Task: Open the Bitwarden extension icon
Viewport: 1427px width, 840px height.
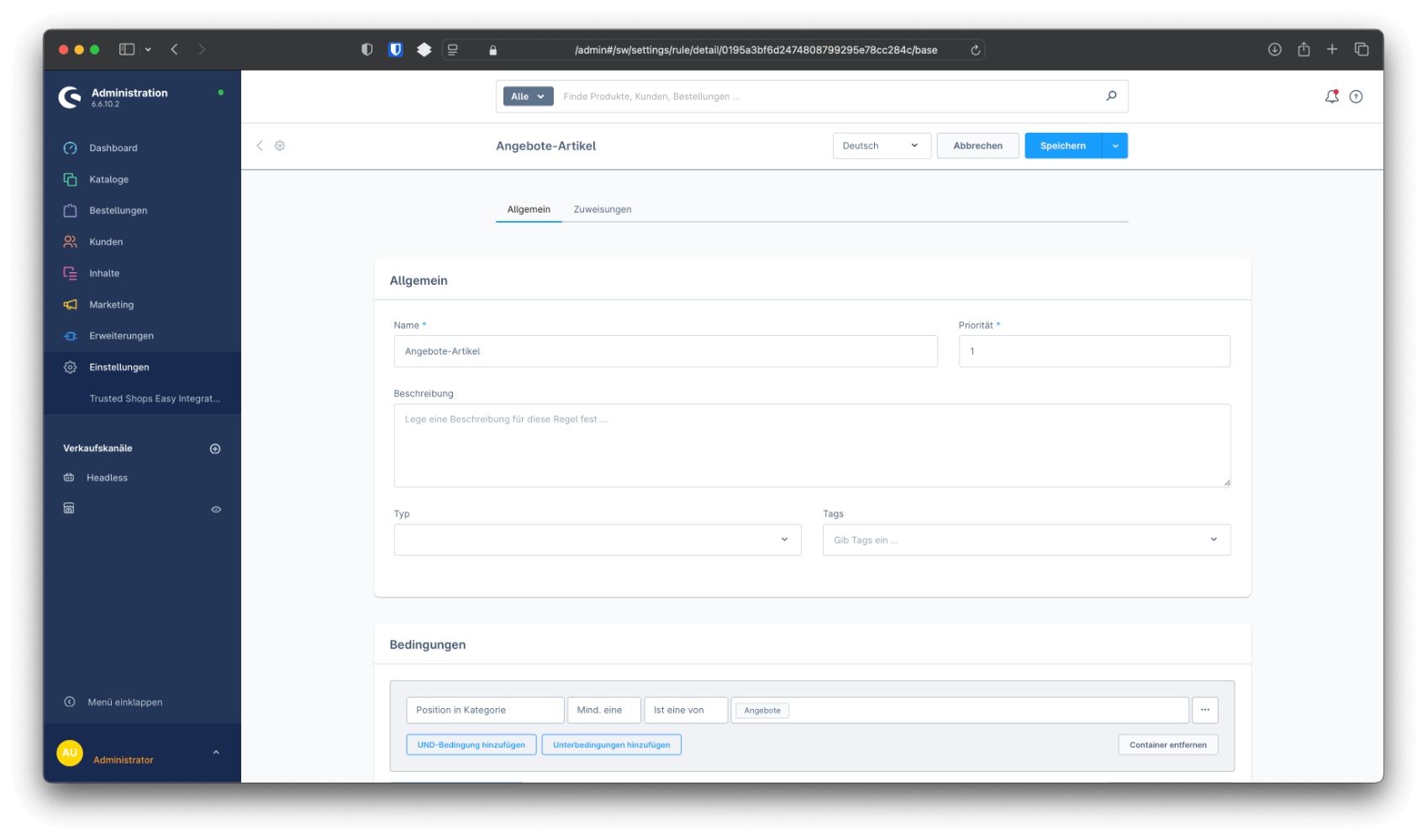Action: [395, 50]
